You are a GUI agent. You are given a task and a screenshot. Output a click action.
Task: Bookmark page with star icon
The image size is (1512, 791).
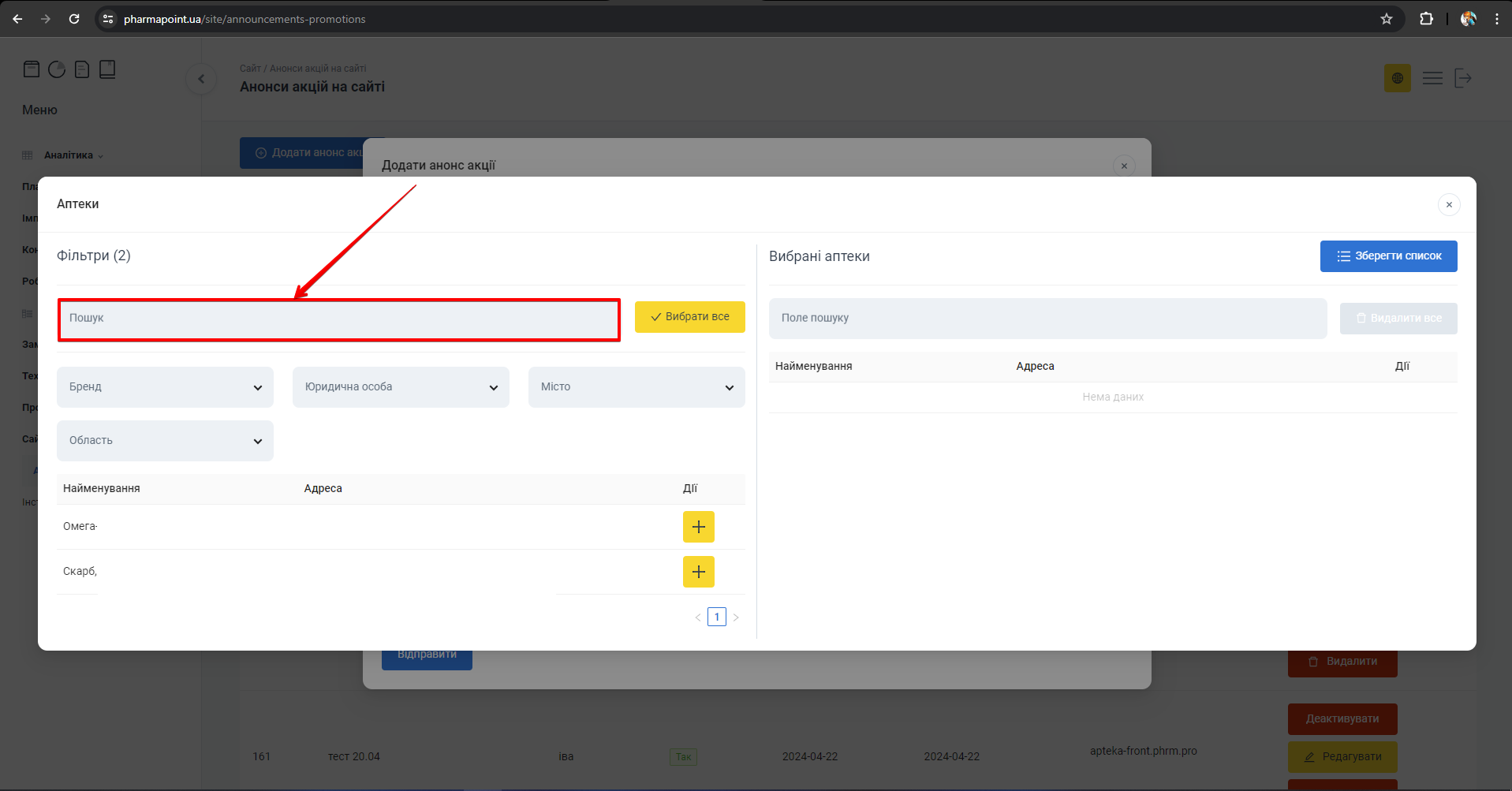coord(1386,19)
